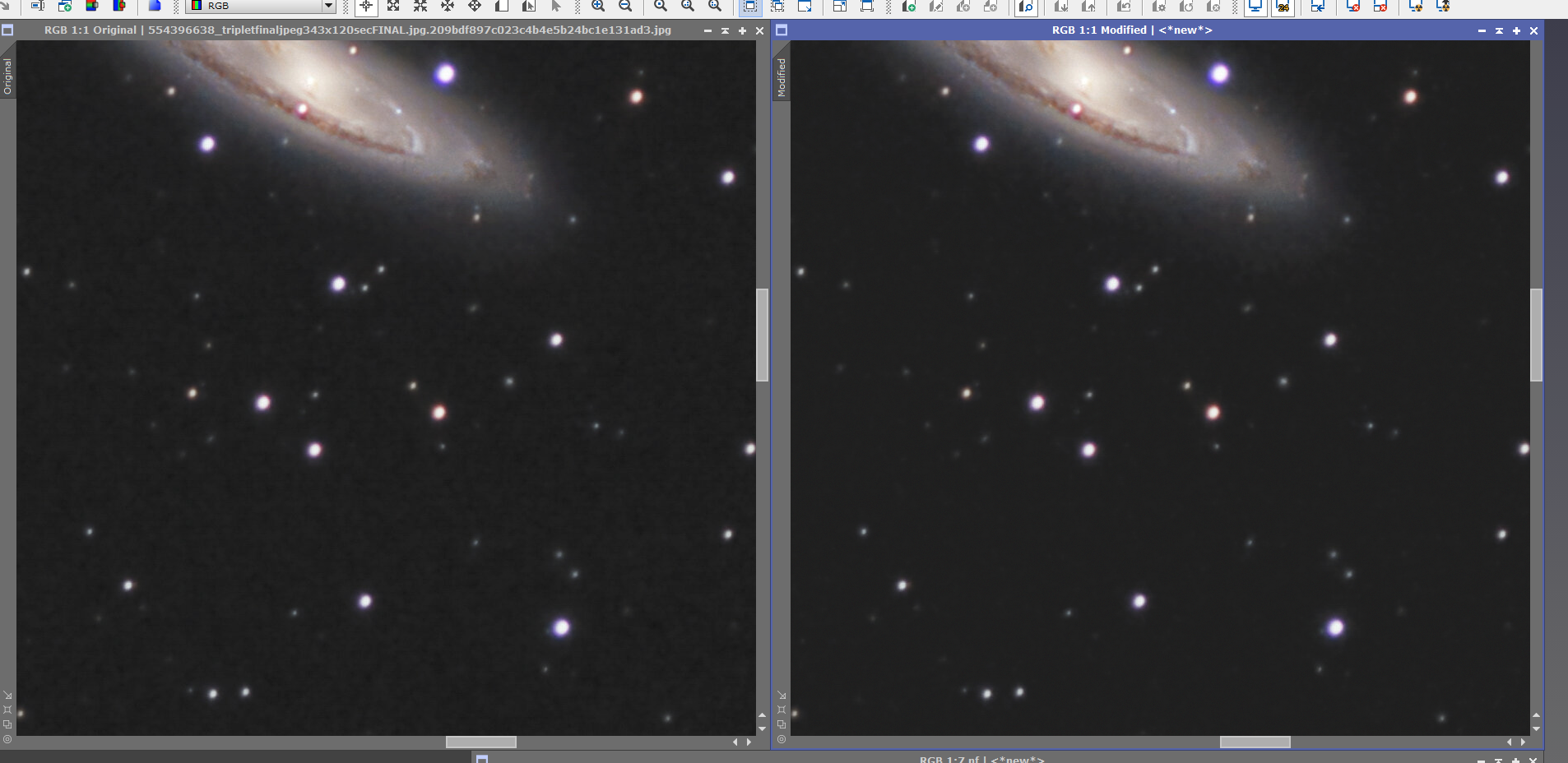The height and width of the screenshot is (763, 1568).
Task: Click the diagonal arrow icon in Original window's lower-left
Action: (x=7, y=695)
